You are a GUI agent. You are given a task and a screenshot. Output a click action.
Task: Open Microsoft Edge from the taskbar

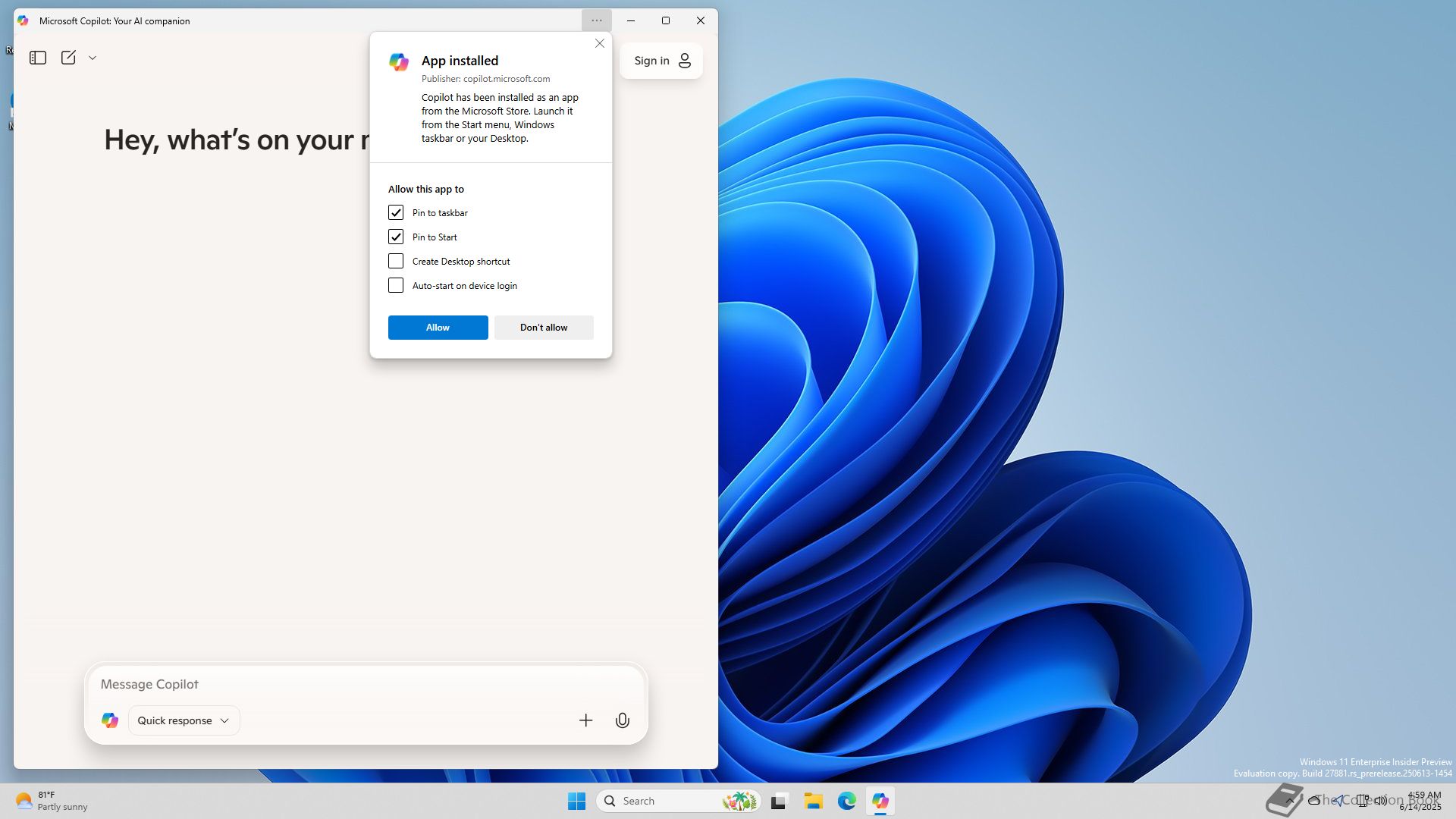click(846, 801)
